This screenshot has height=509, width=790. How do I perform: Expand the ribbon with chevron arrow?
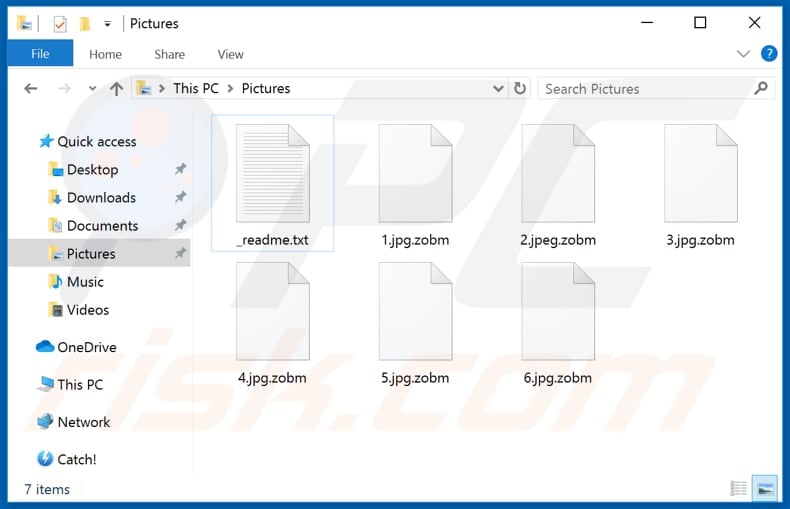pos(743,54)
